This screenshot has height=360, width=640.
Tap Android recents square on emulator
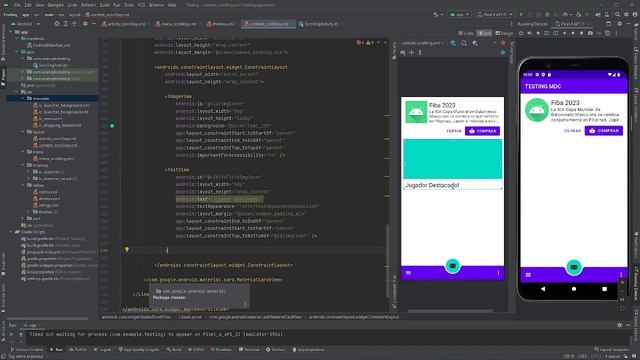point(604,289)
